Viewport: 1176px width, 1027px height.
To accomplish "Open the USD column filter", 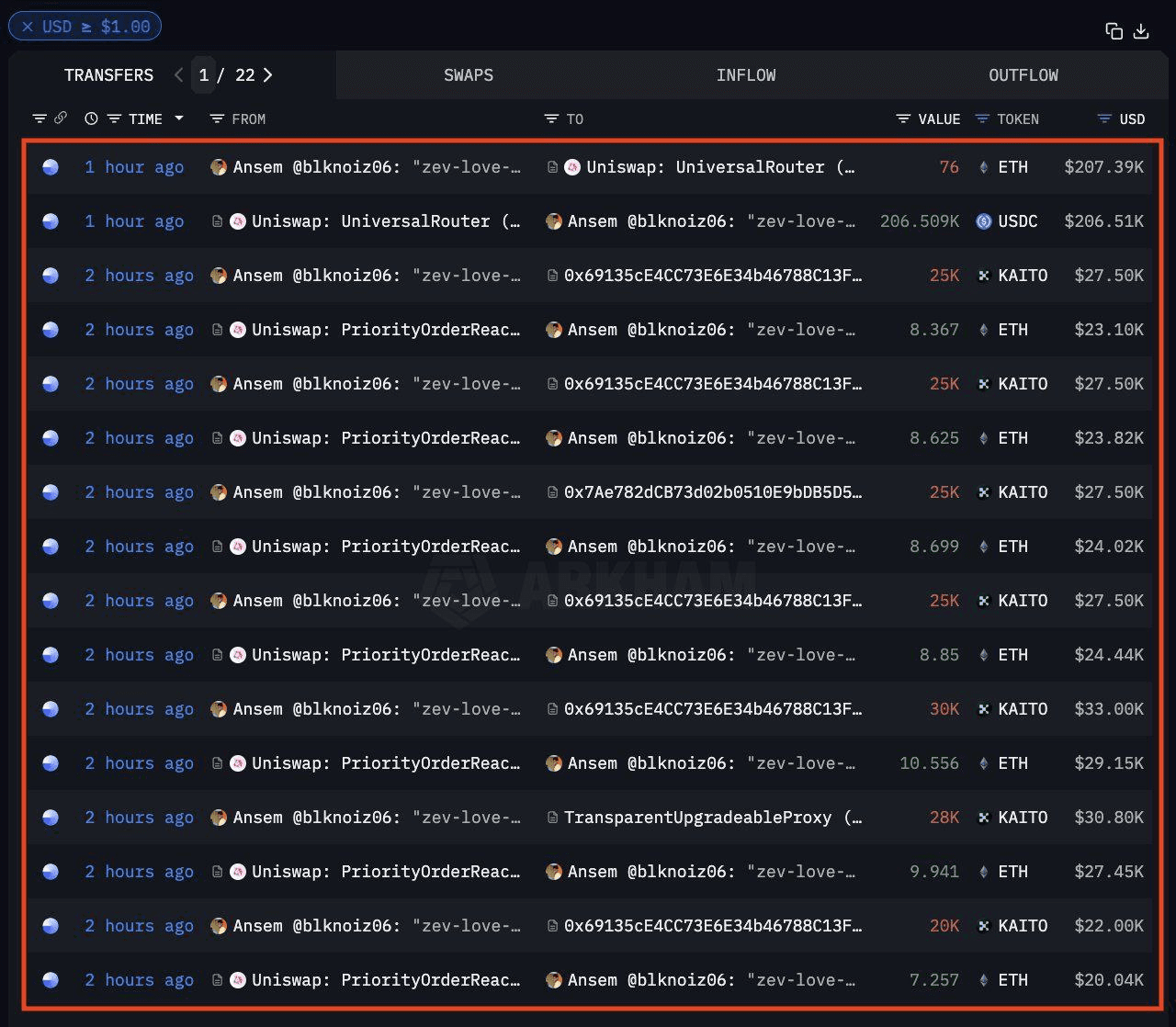I will [x=1104, y=119].
